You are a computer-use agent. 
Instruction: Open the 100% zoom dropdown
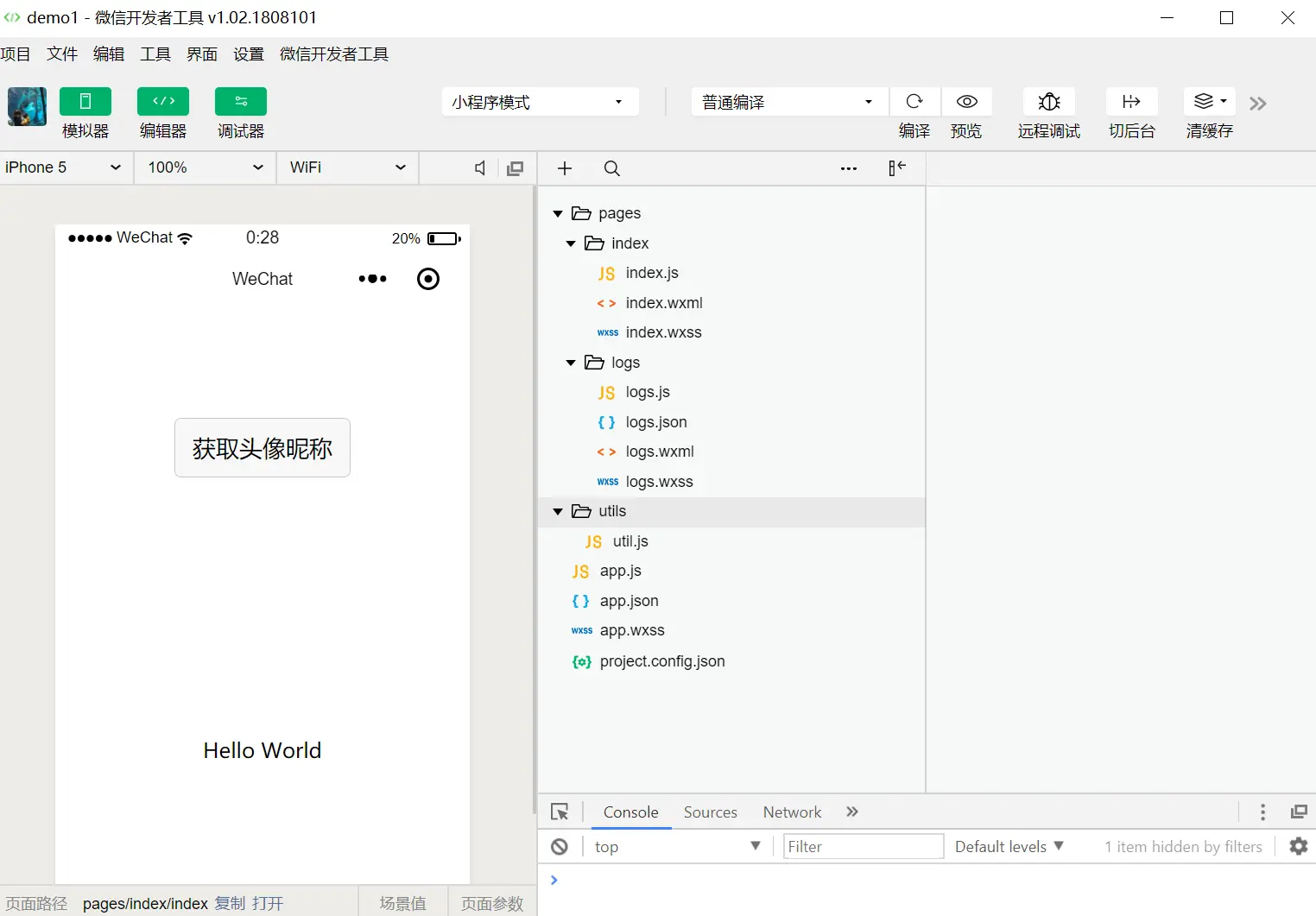pos(206,167)
